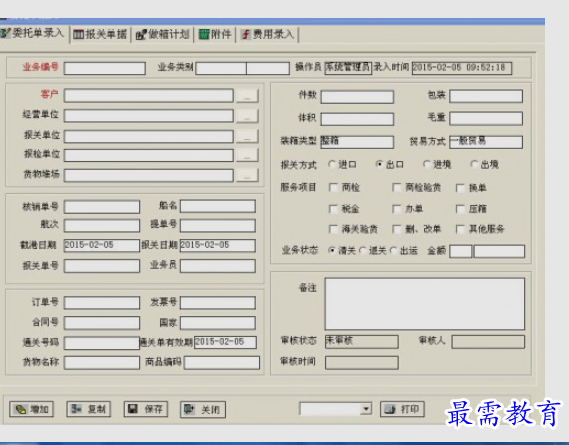The width and height of the screenshot is (569, 445).
Task: Click the 船名 input field
Action: click(x=218, y=206)
